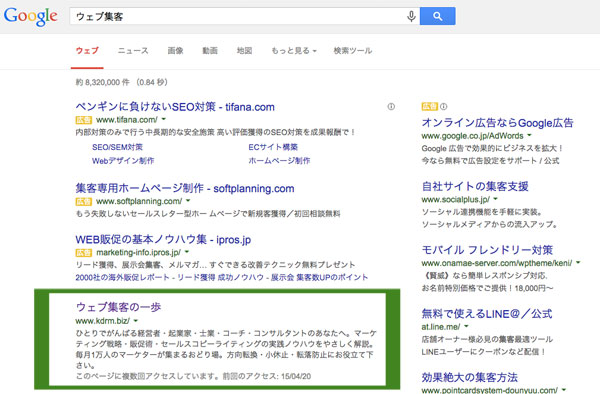Click the info icon beside tifana.com ad
Viewport: 600px width, 394px height.
click(391, 107)
